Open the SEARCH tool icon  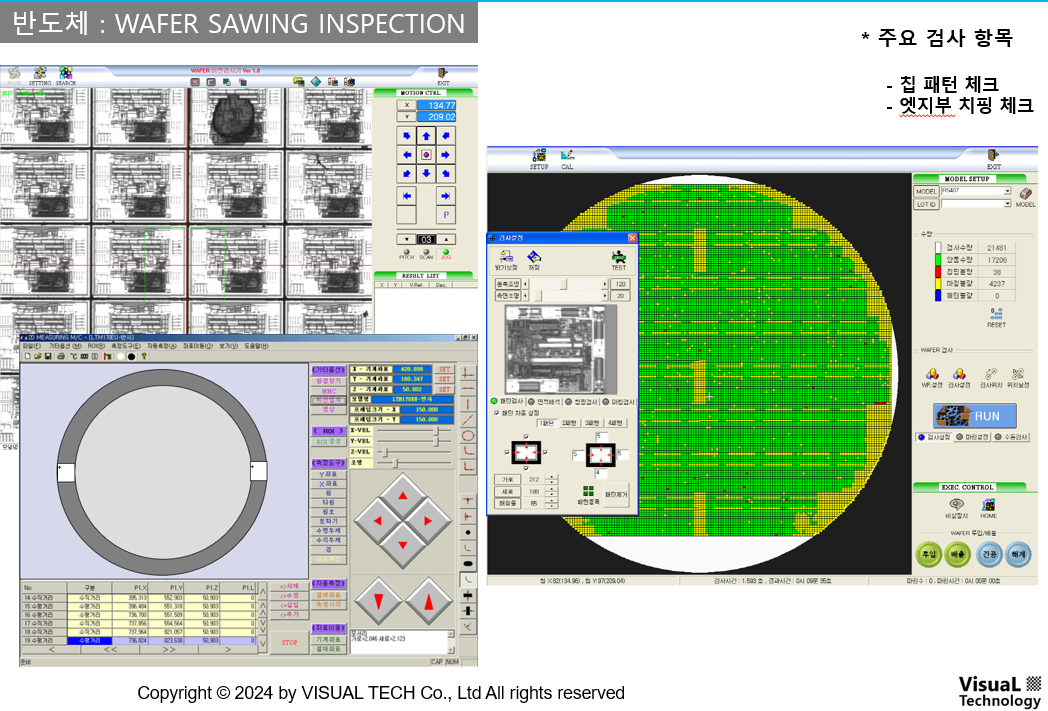pyautogui.click(x=65, y=74)
